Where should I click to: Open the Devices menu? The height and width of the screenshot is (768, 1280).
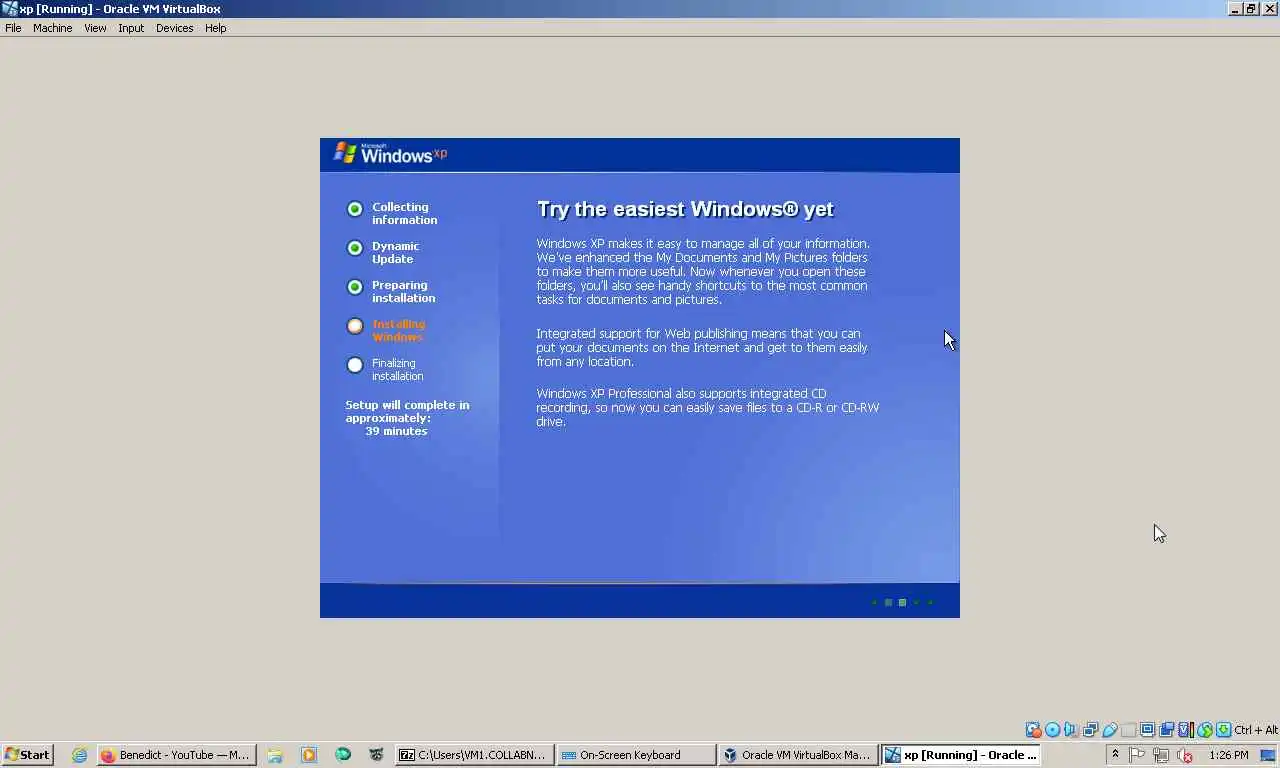[174, 28]
